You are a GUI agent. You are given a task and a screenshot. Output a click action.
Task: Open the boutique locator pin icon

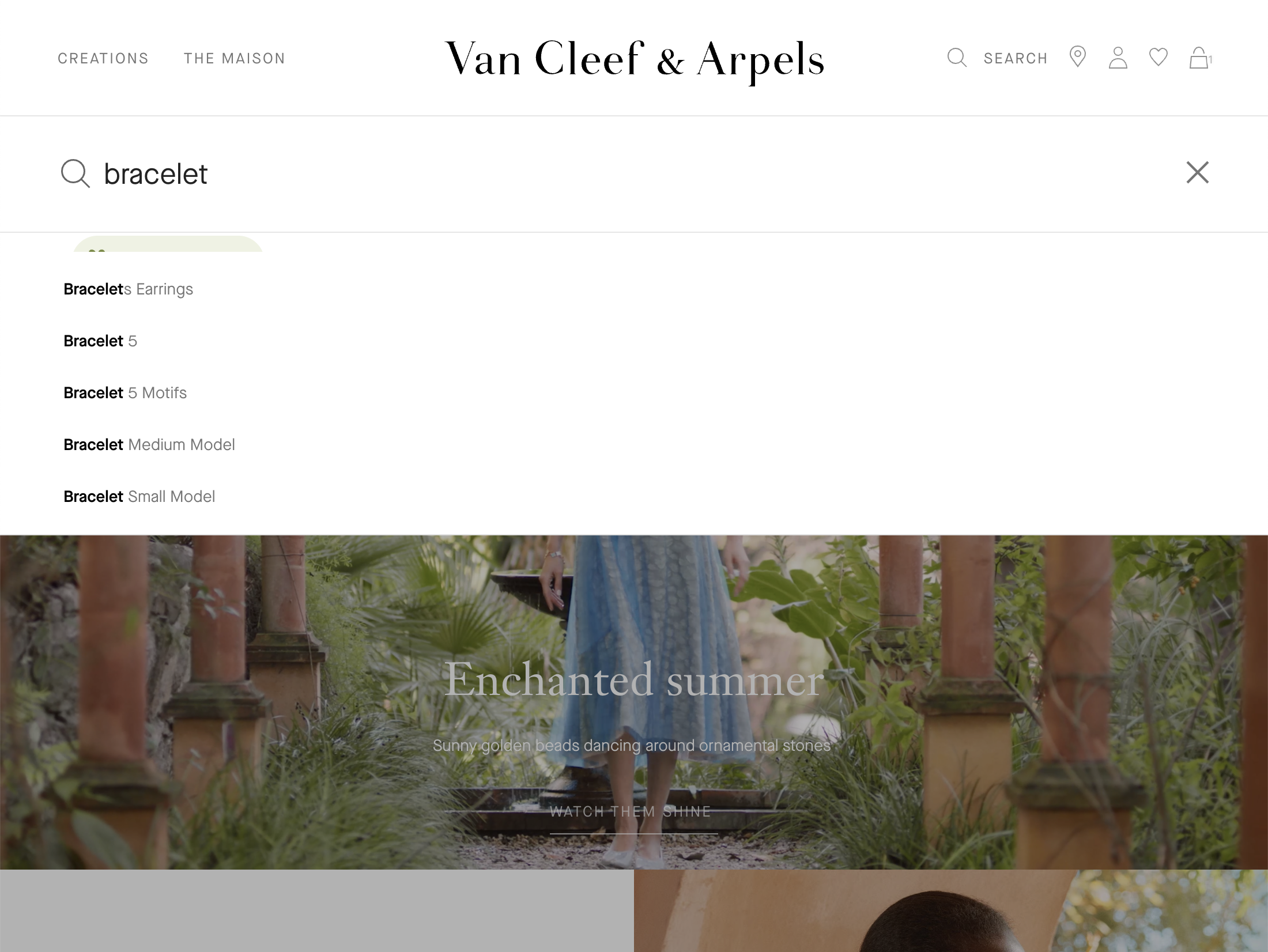tap(1078, 58)
